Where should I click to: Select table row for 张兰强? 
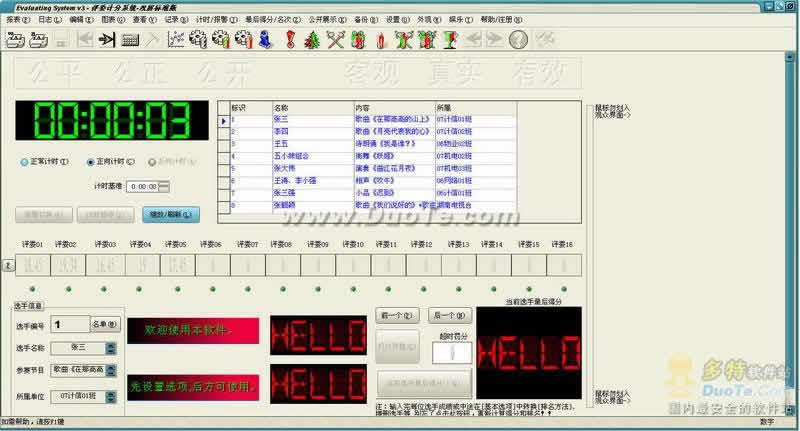click(373, 193)
